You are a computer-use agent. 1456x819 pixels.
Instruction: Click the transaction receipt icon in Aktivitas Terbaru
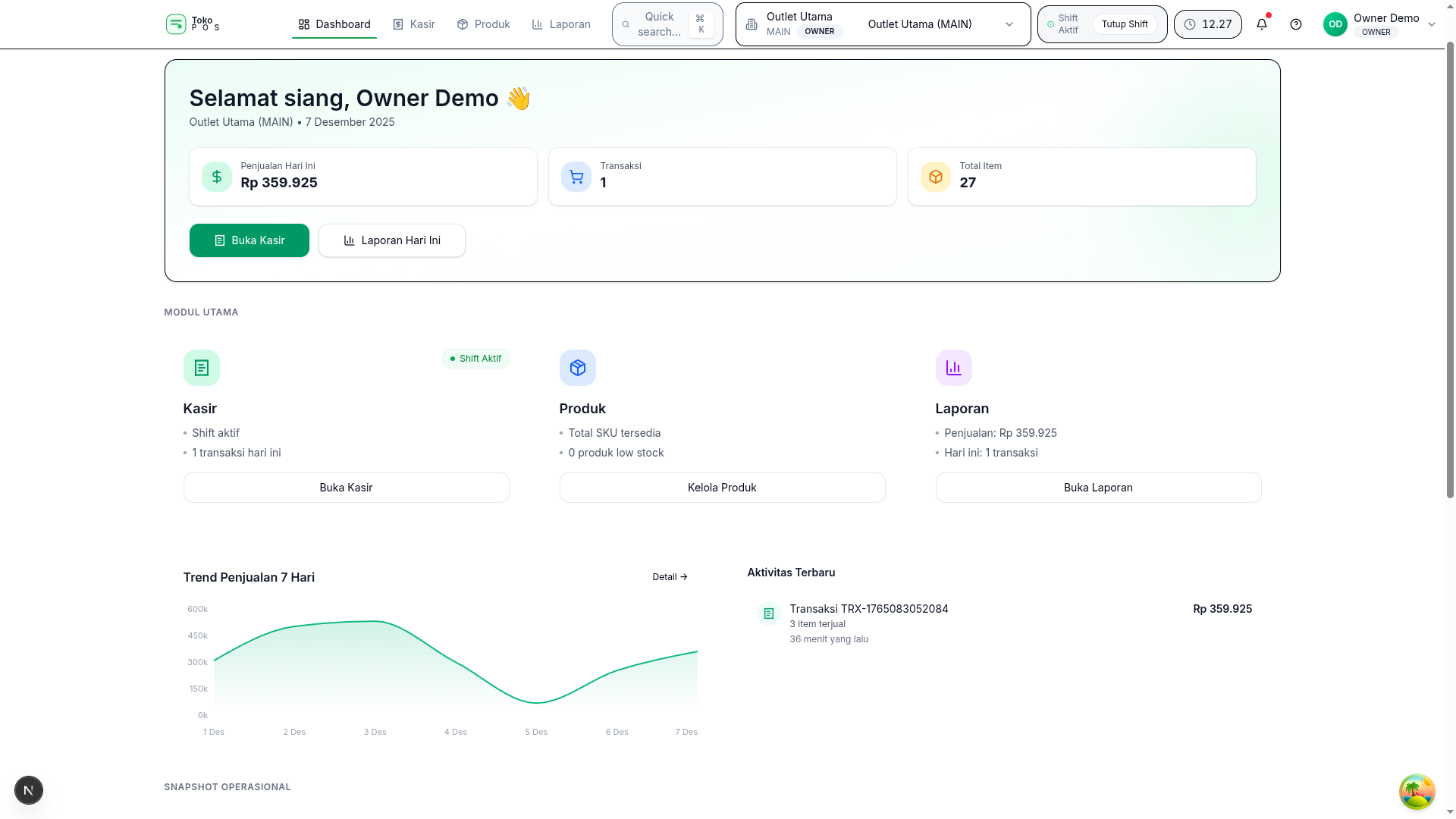click(x=769, y=613)
